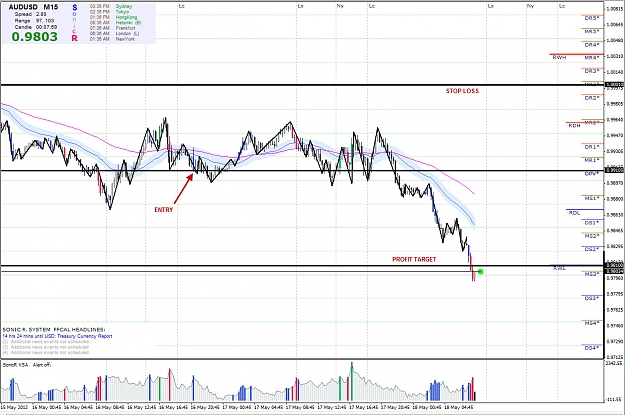Click the RDL level label
The height and width of the screenshot is (415, 625).
pos(574,213)
